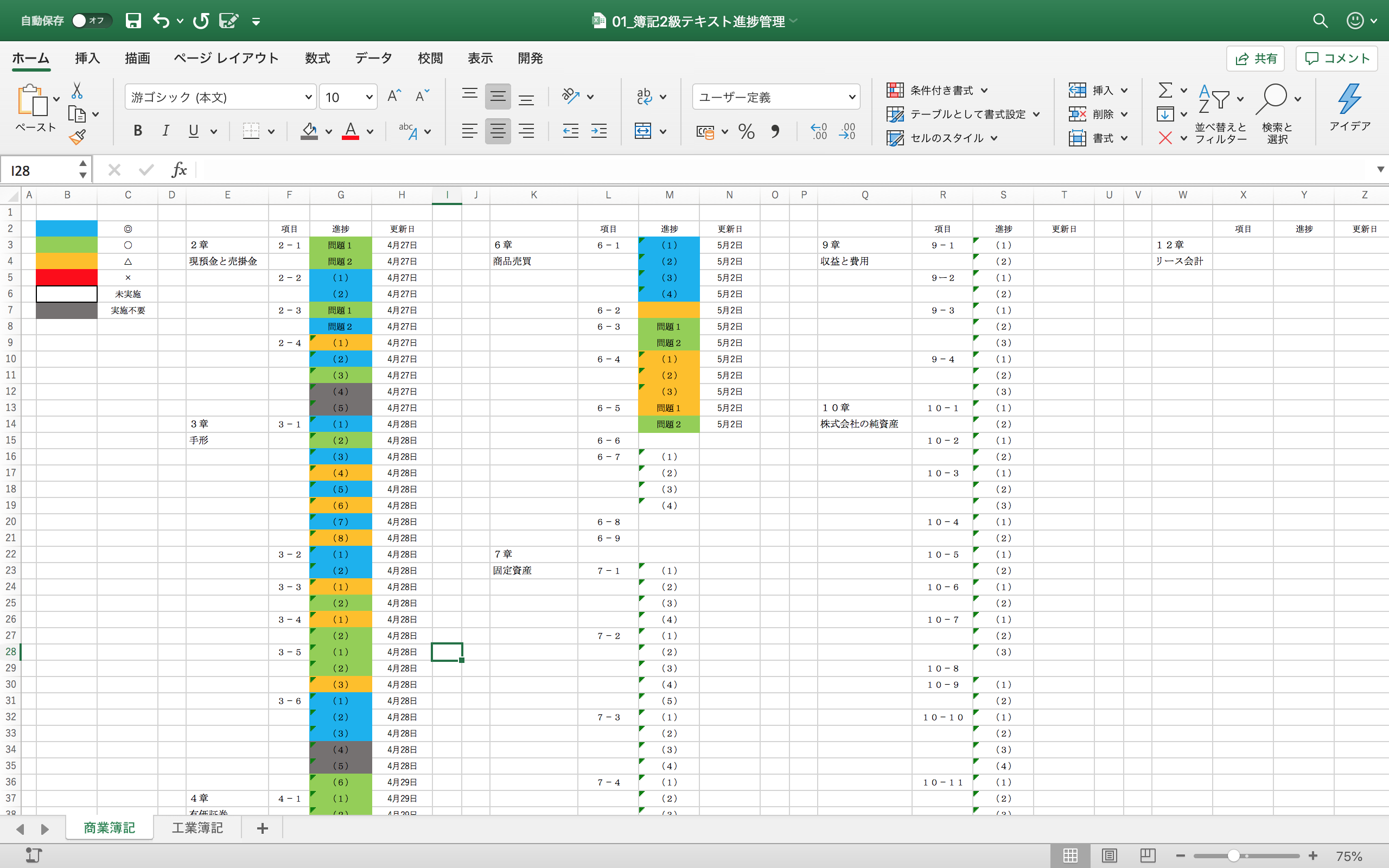Open the Review ribbon tab

[x=430, y=58]
